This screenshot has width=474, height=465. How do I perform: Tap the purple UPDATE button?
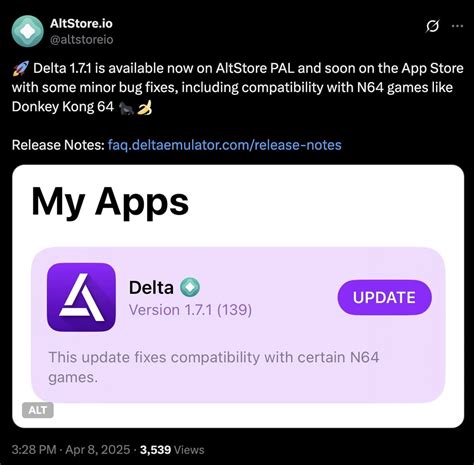(384, 297)
